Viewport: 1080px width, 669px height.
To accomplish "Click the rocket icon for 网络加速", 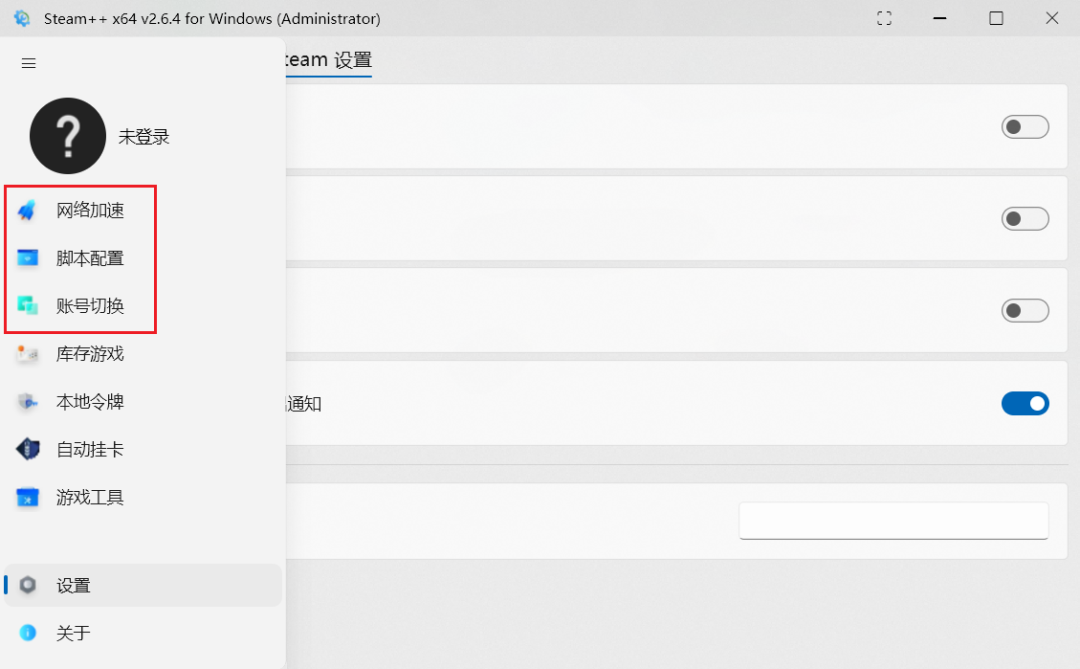I will 27,210.
